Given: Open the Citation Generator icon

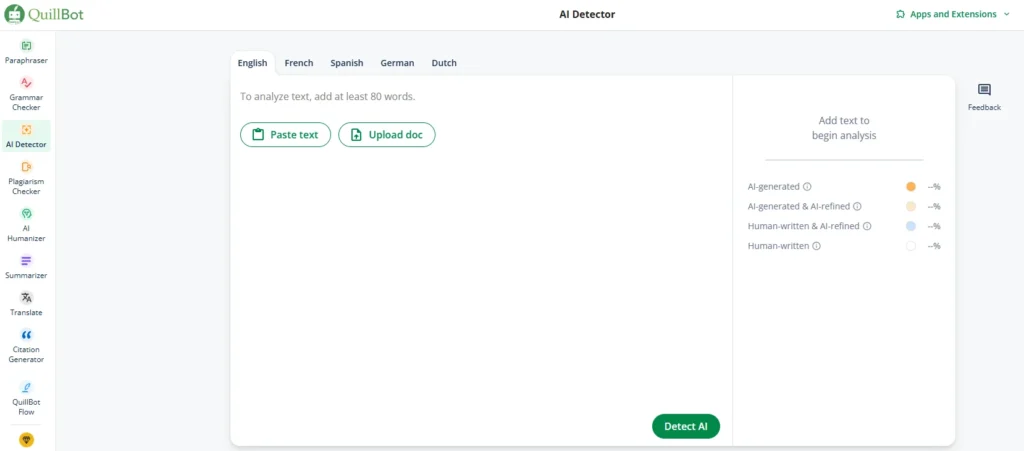Looking at the screenshot, I should tap(26, 335).
